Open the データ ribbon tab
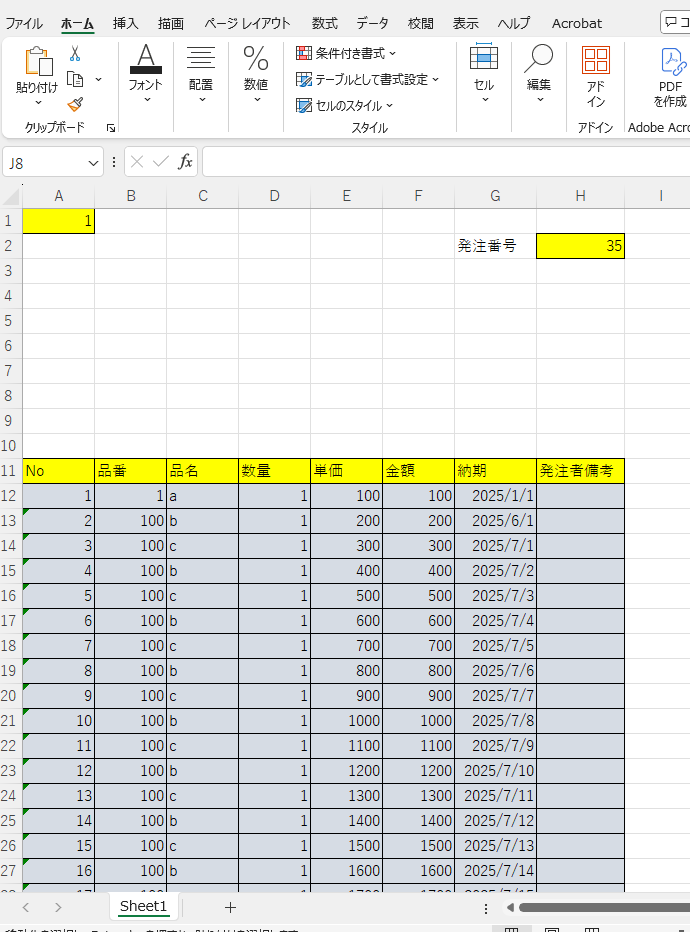690x932 pixels. (372, 23)
